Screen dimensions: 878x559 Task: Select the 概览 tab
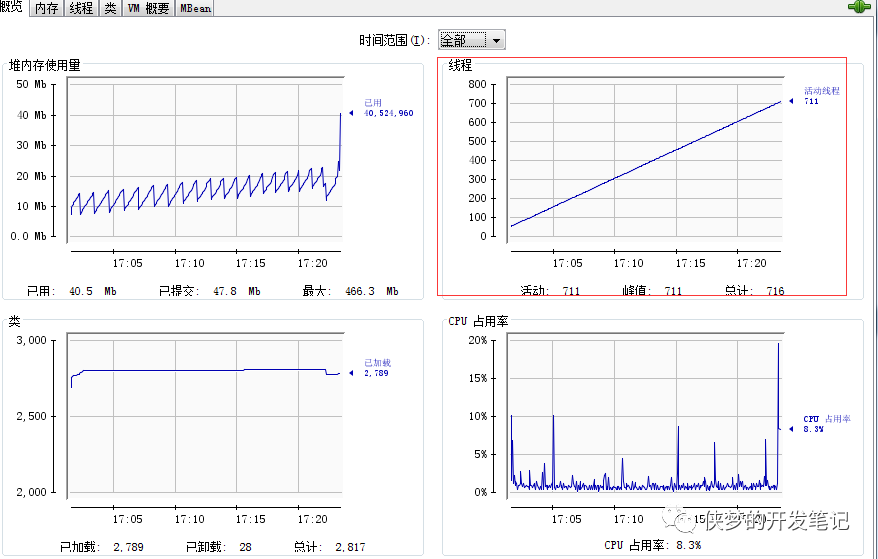[x=12, y=7]
